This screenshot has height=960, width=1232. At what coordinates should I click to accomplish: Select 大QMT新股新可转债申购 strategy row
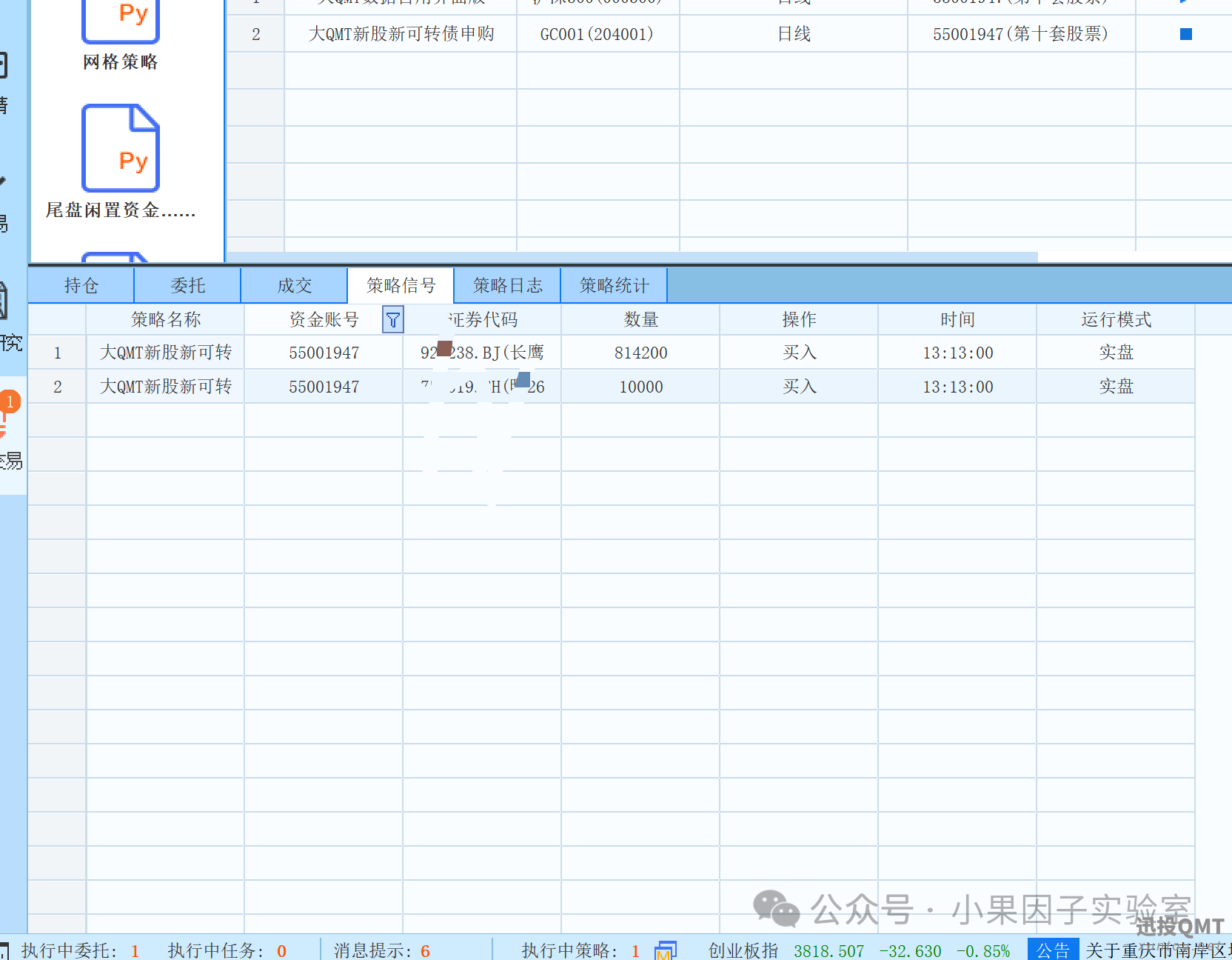[x=401, y=34]
